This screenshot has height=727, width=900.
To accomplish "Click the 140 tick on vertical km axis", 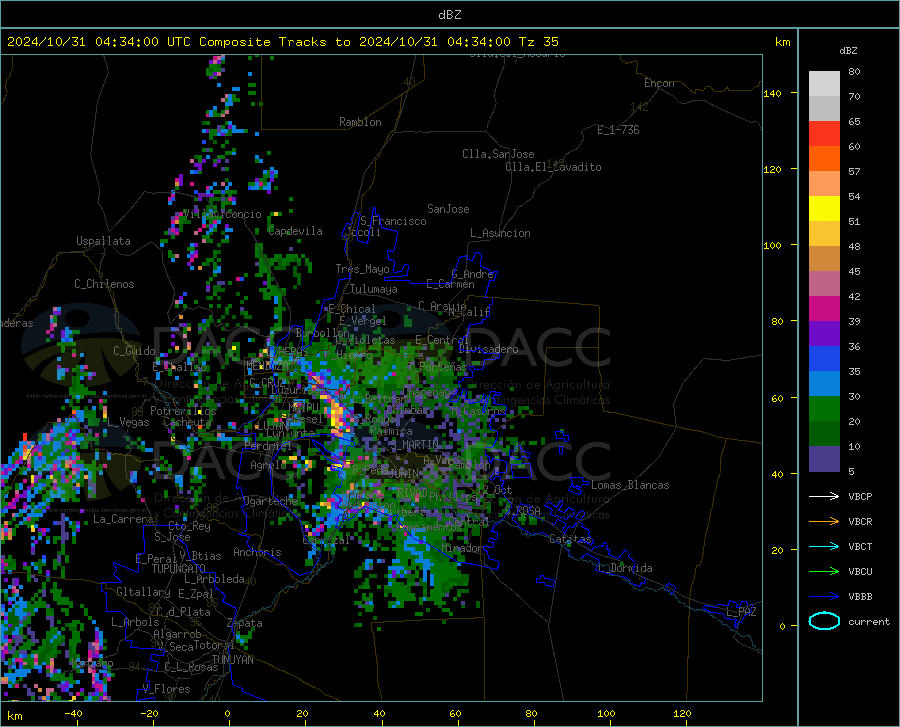I will (x=772, y=93).
